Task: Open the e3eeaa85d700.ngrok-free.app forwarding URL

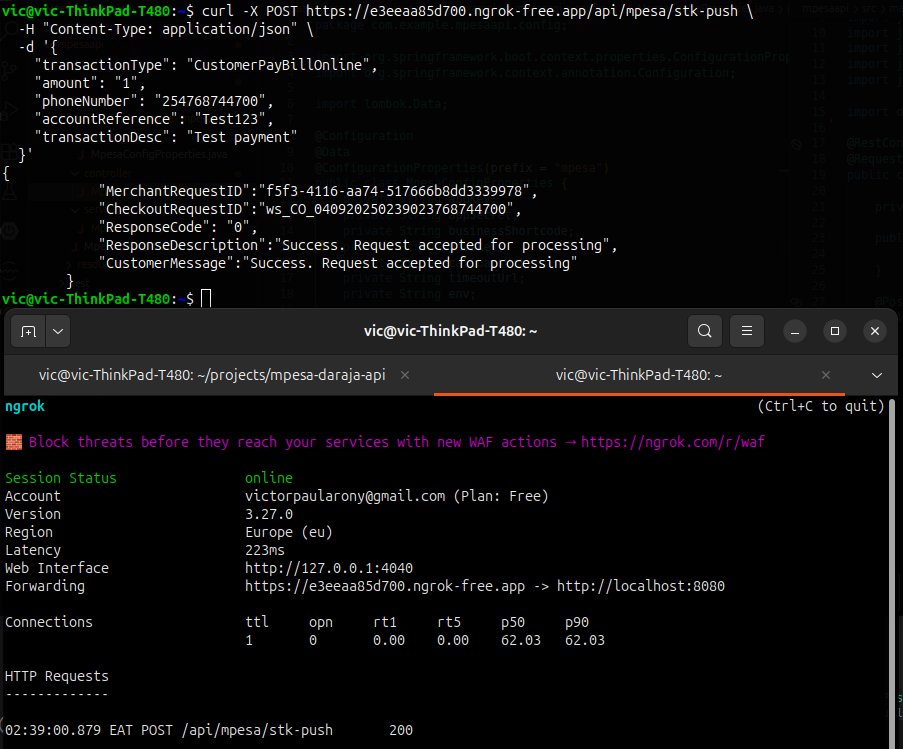Action: tap(385, 586)
